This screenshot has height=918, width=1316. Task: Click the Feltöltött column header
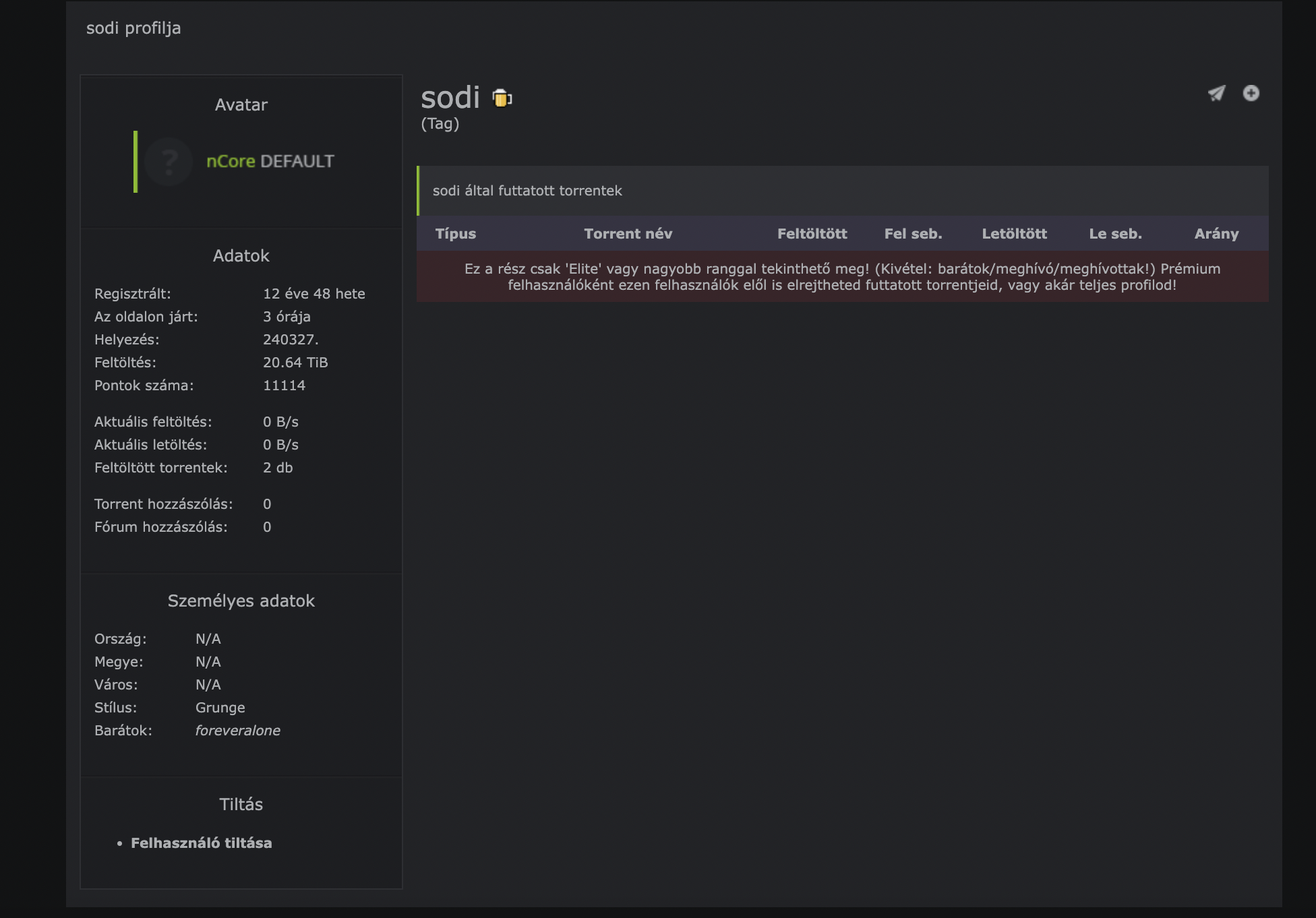pyautogui.click(x=812, y=234)
